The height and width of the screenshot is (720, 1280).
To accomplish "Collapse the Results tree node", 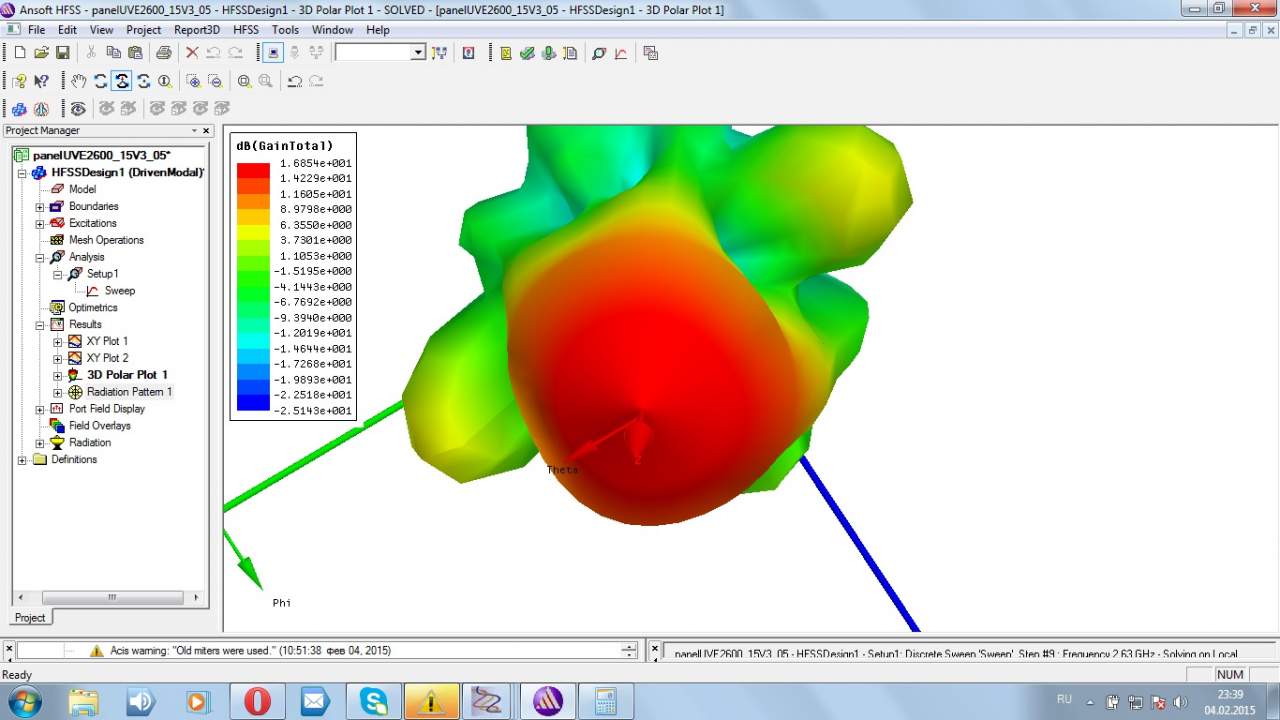I will [40, 325].
